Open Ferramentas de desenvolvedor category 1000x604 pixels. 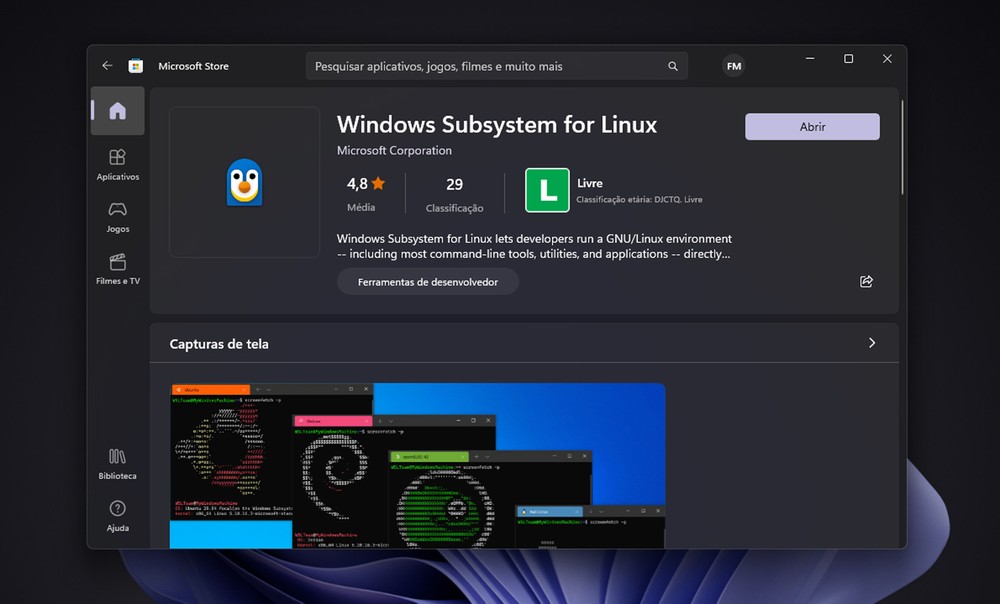(x=428, y=282)
